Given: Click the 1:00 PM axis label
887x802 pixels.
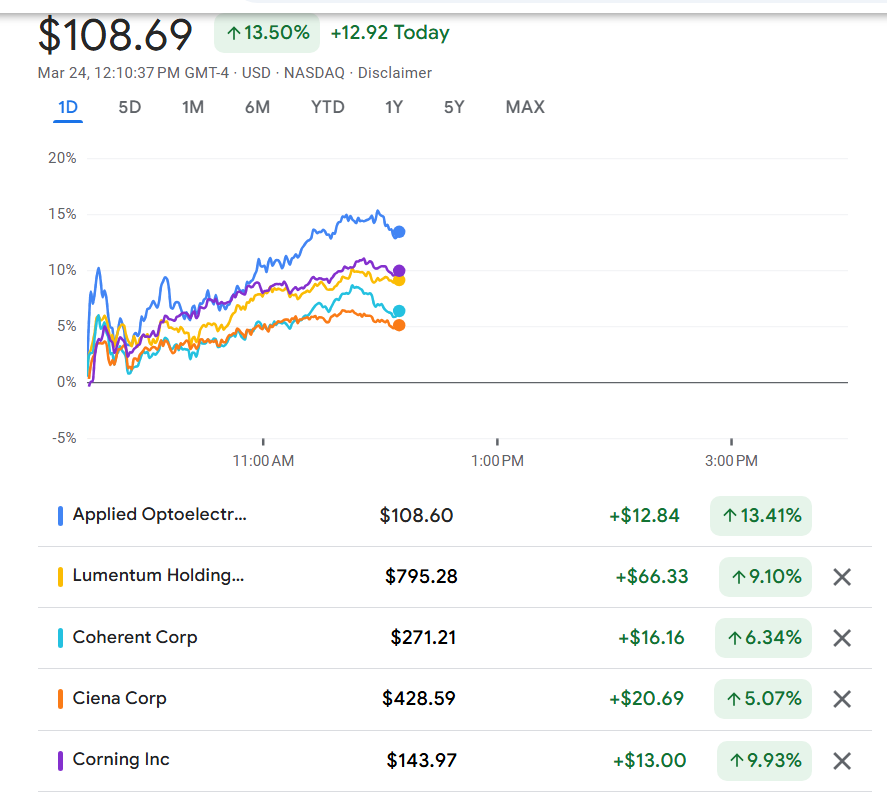Looking at the screenshot, I should pyautogui.click(x=497, y=461).
